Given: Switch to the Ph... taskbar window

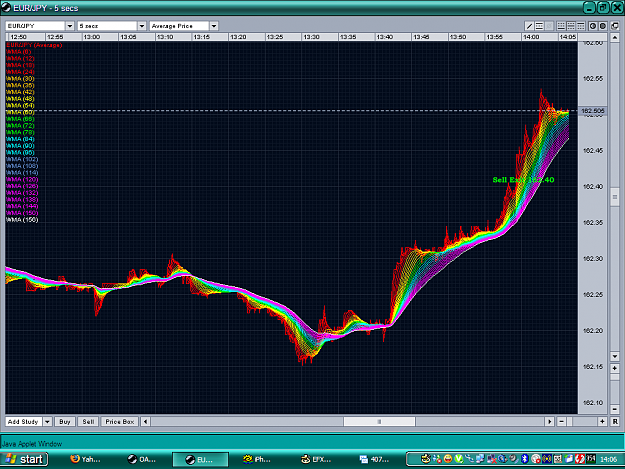Looking at the screenshot, I should 258,459.
